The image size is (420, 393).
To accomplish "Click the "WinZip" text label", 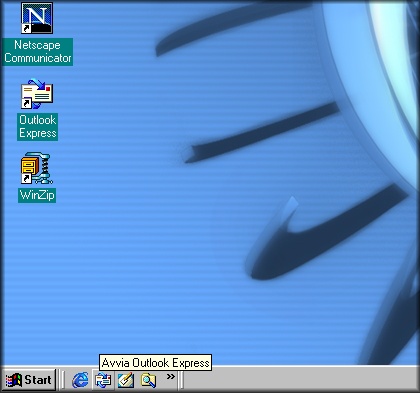I will (x=37, y=195).
